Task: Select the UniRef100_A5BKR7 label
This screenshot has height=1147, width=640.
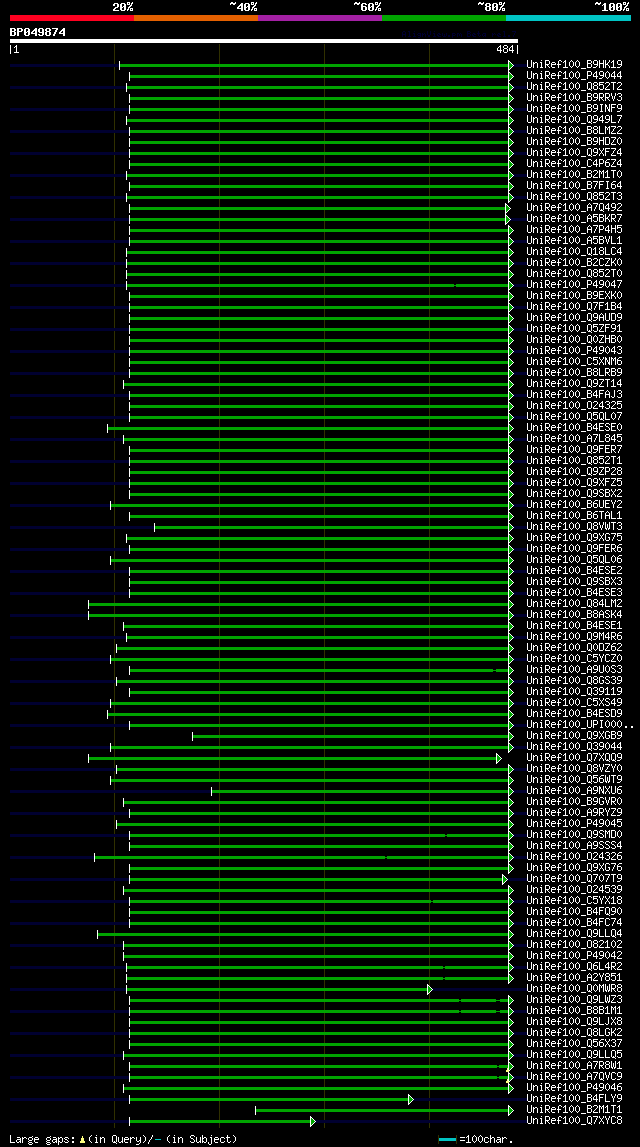Action: point(574,219)
